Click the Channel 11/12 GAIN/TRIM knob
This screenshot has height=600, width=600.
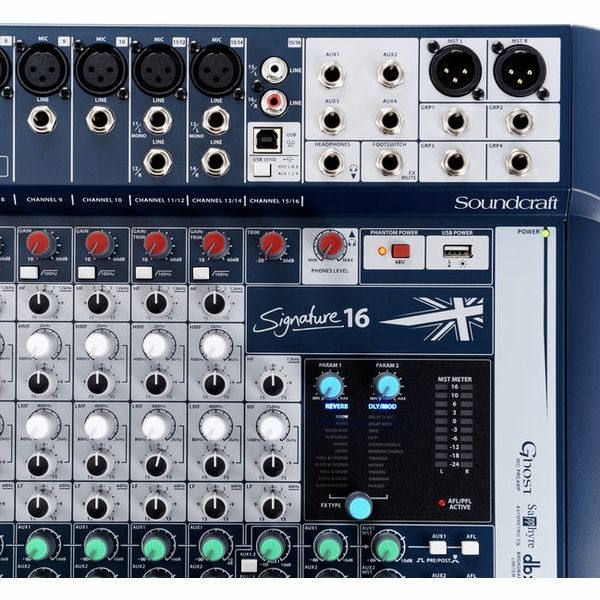point(156,243)
